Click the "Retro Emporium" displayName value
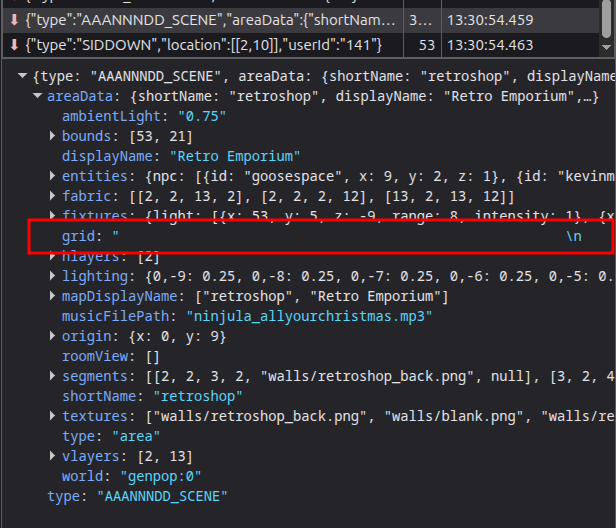This screenshot has width=616, height=528. click(235, 156)
